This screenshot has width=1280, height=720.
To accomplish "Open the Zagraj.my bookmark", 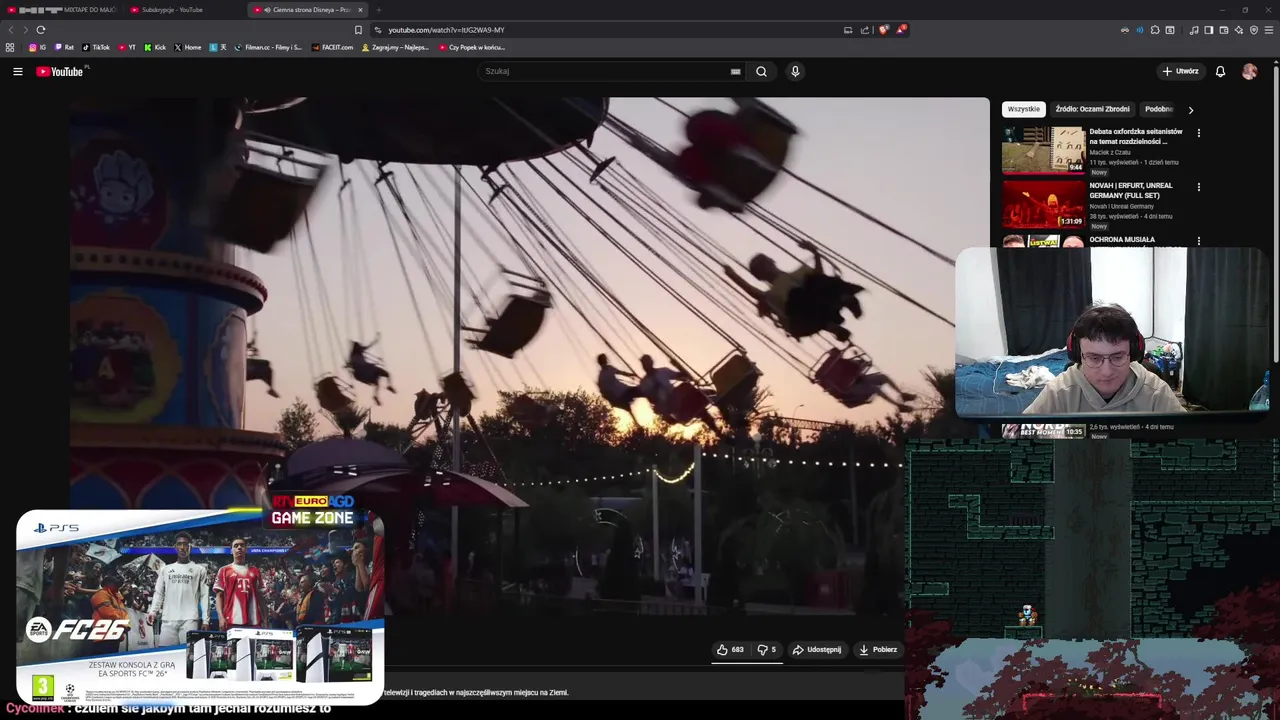I will click(x=395, y=47).
